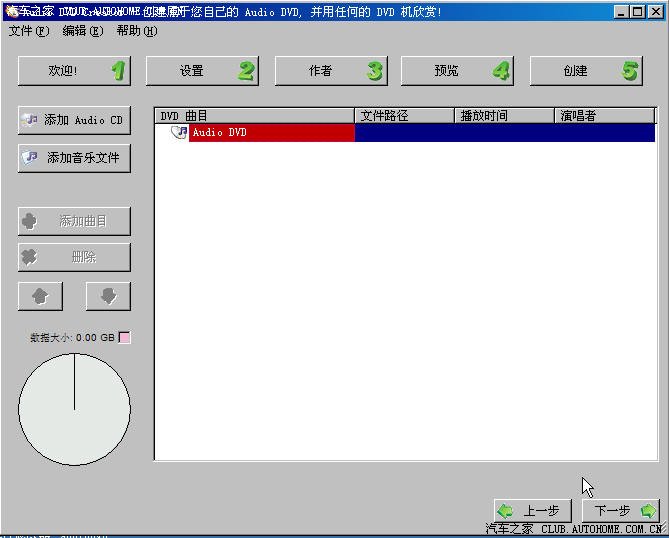
Task: Switch to step 4 预览 tab
Action: tap(457, 71)
